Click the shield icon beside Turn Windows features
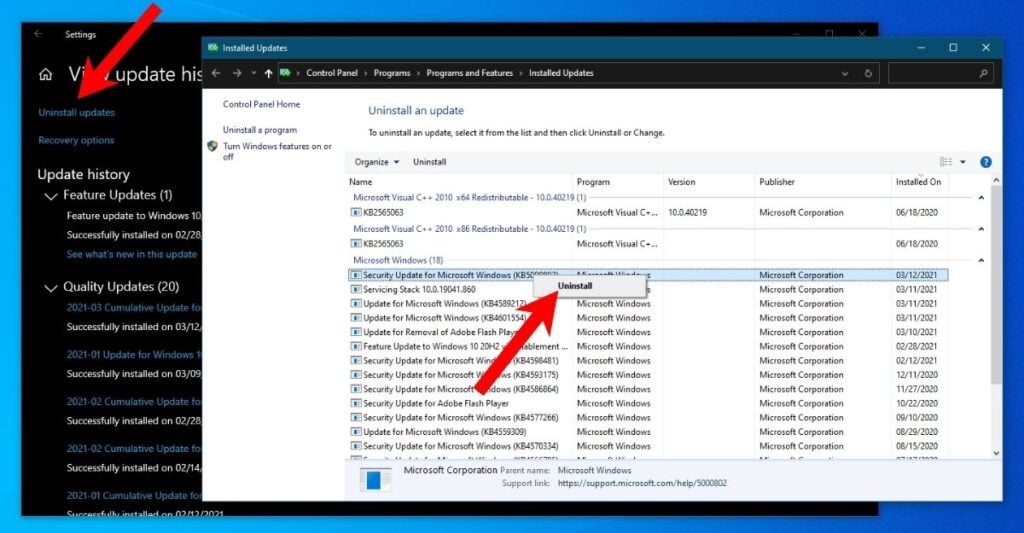1024x533 pixels. (212, 146)
